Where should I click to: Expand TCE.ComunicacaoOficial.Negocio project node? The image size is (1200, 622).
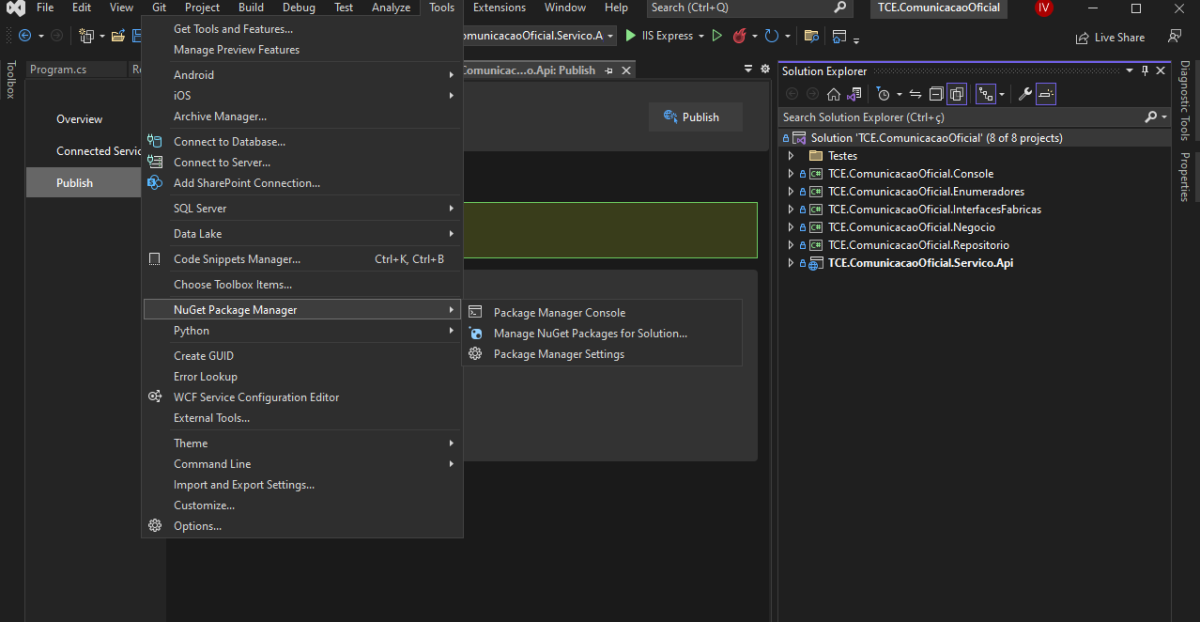point(791,228)
